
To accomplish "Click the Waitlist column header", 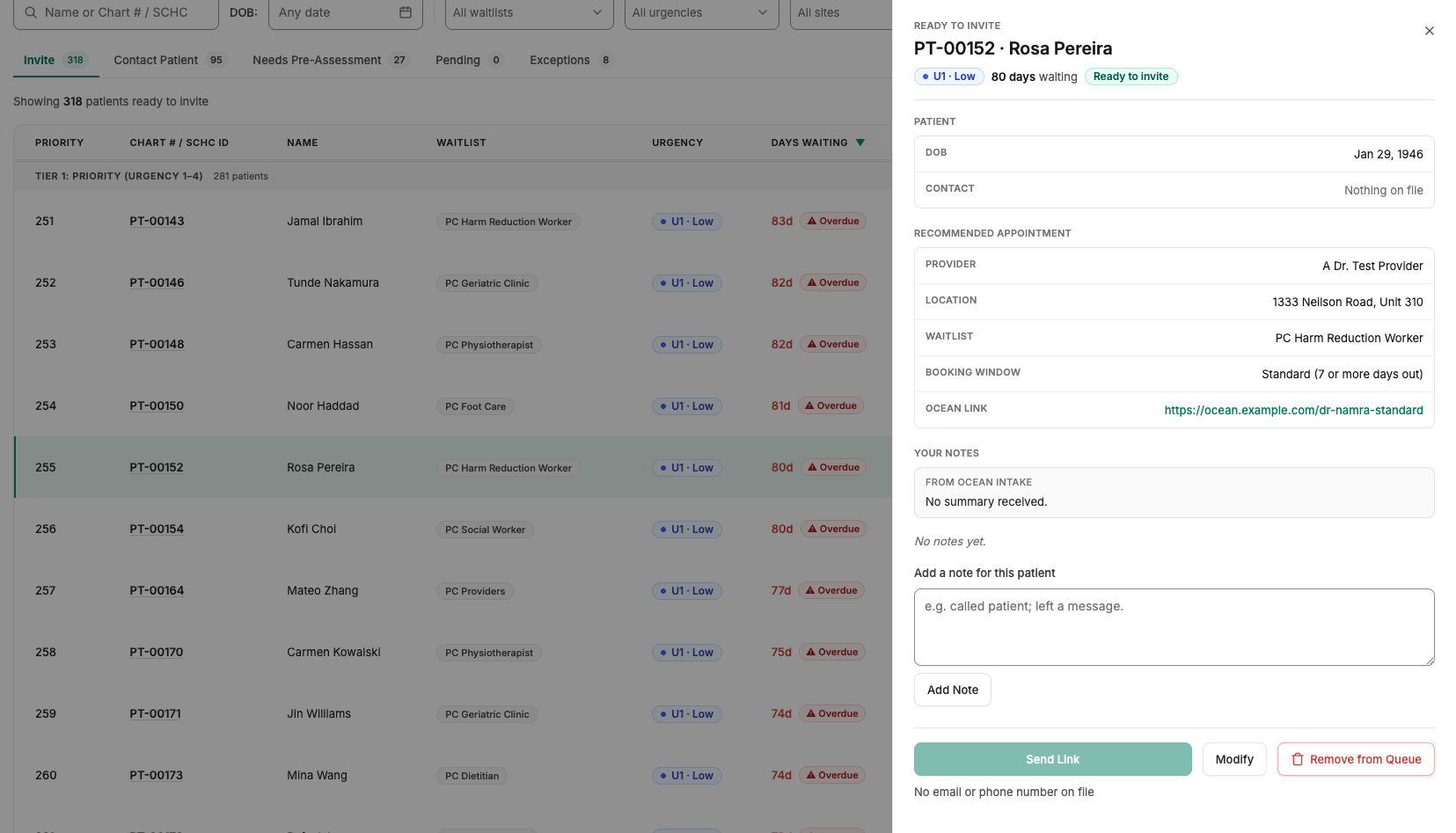I will coord(461,142).
